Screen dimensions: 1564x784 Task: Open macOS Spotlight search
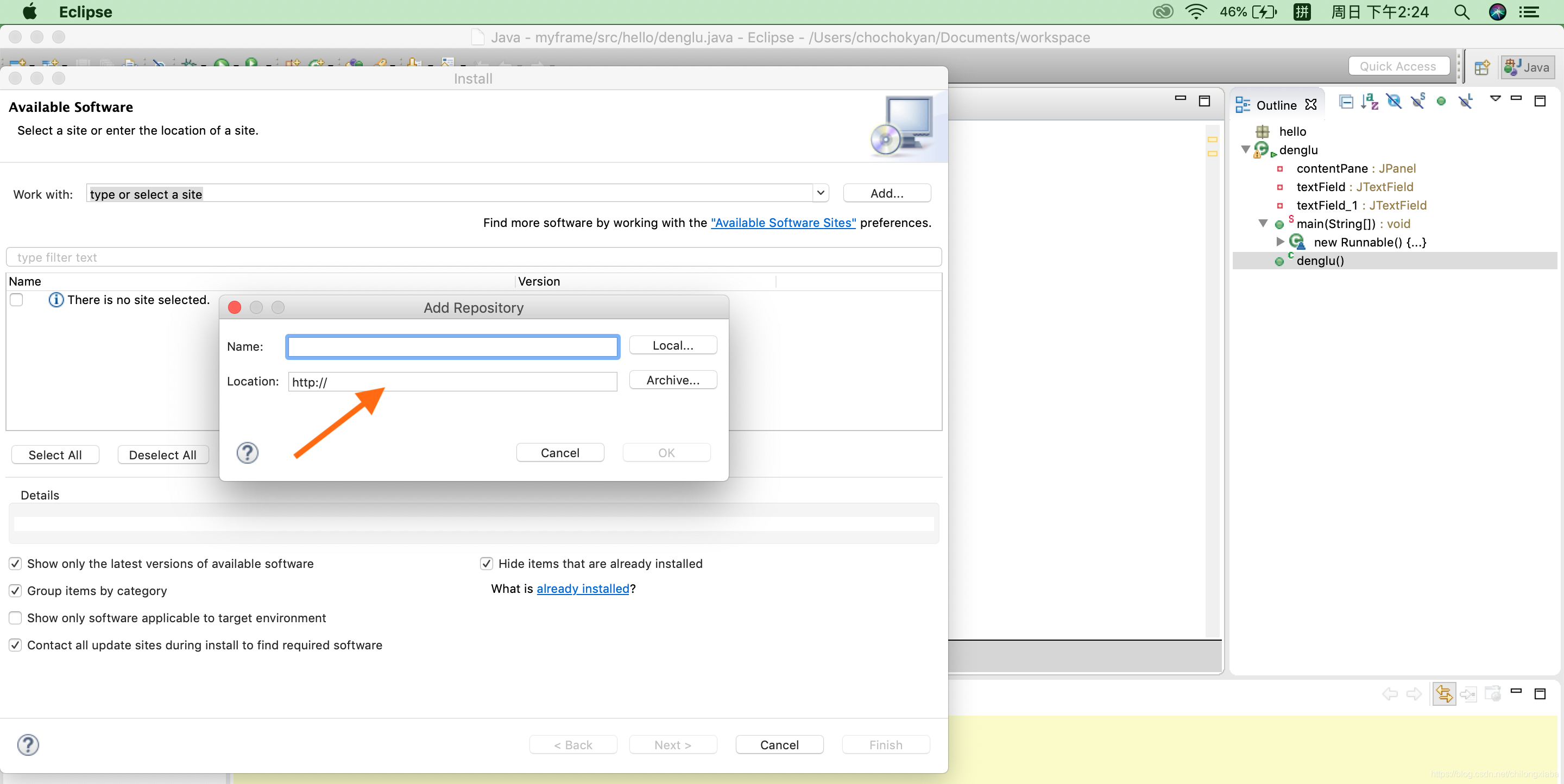pos(1461,12)
